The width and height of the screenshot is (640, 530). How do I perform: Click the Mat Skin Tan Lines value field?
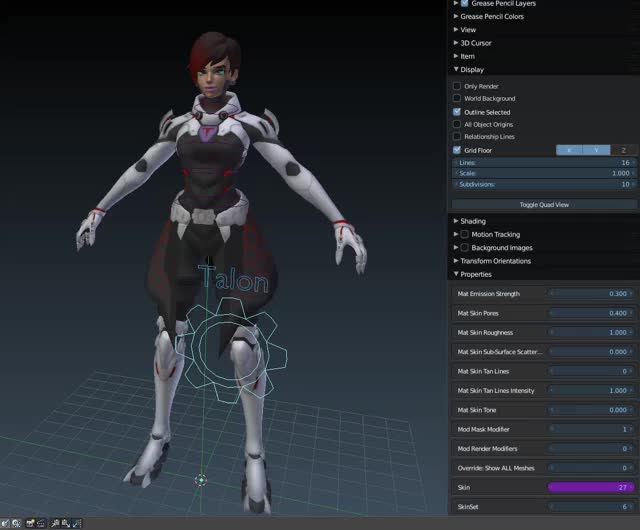click(x=591, y=371)
